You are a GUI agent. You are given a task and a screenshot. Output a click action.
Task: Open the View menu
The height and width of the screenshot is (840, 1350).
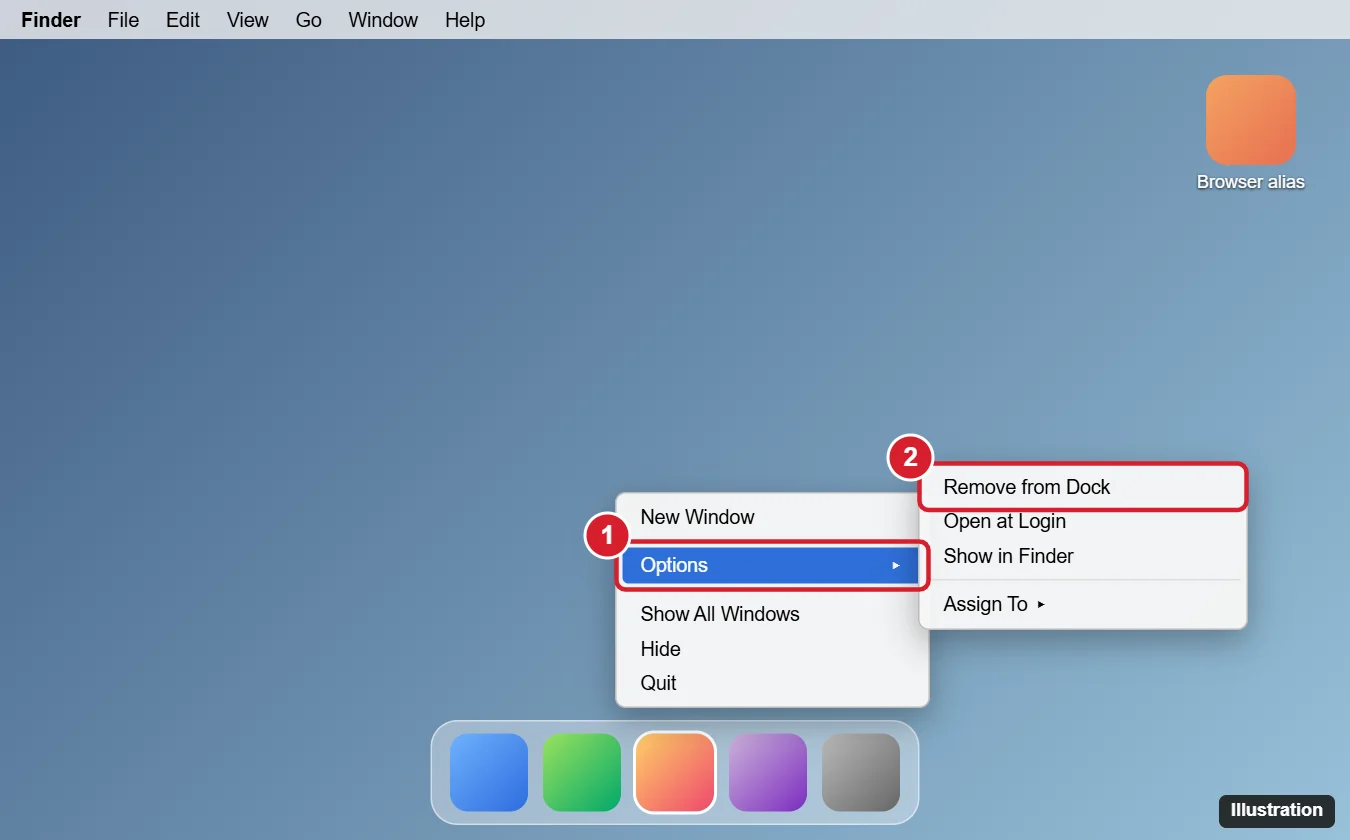point(248,20)
